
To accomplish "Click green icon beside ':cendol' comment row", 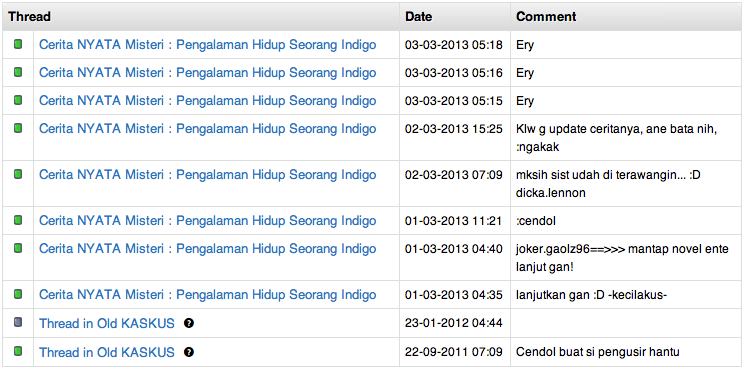I will point(18,220).
